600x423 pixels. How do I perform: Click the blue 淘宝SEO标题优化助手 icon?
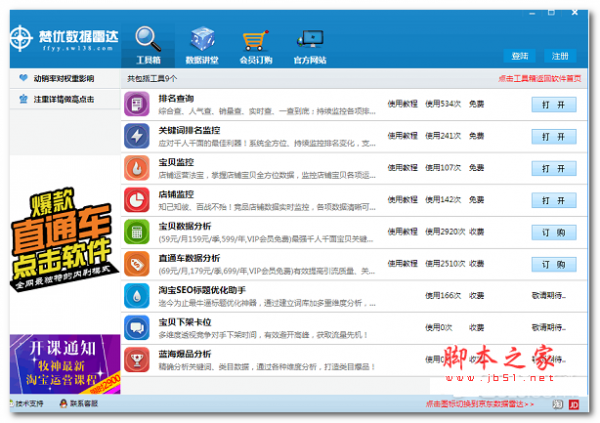tap(137, 295)
